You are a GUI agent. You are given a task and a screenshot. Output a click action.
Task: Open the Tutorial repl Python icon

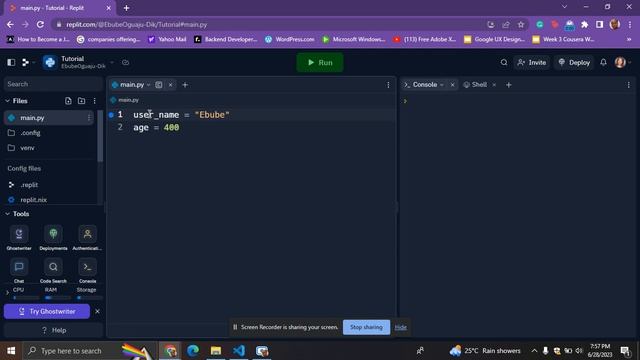tap(50, 62)
